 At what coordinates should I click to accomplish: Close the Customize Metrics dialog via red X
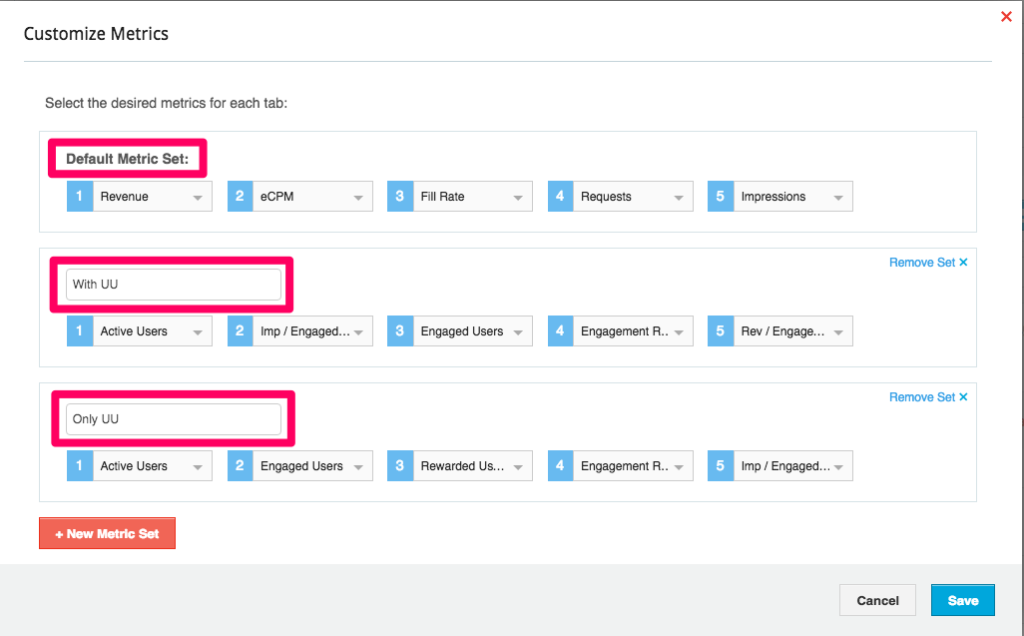(1006, 17)
